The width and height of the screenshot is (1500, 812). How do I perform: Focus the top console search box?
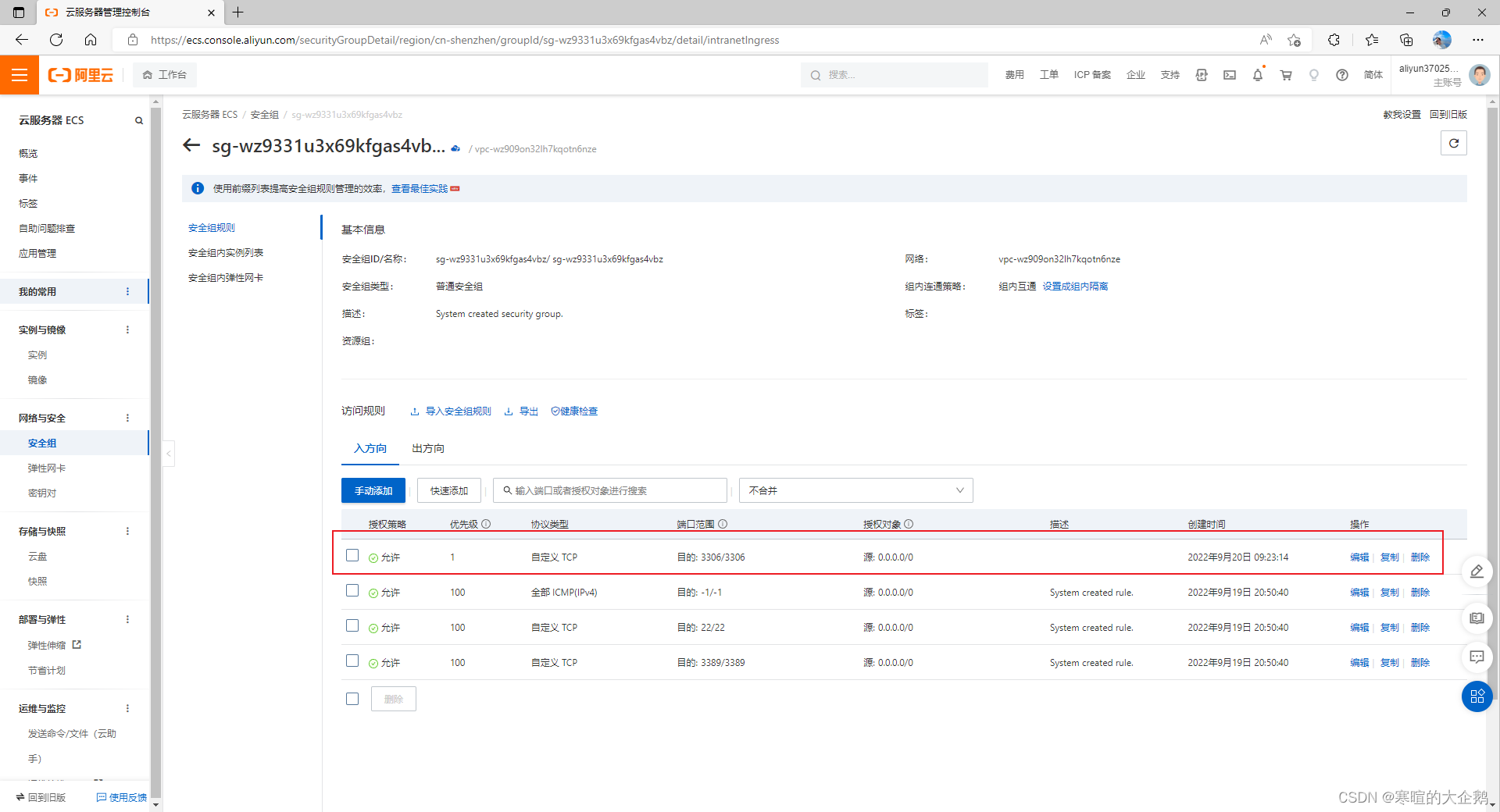(895, 75)
